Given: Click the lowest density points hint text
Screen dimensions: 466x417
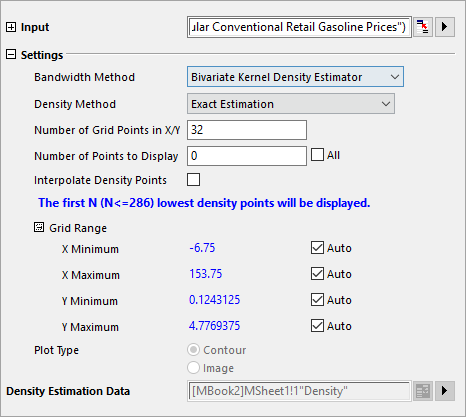Looking at the screenshot, I should (x=204, y=203).
